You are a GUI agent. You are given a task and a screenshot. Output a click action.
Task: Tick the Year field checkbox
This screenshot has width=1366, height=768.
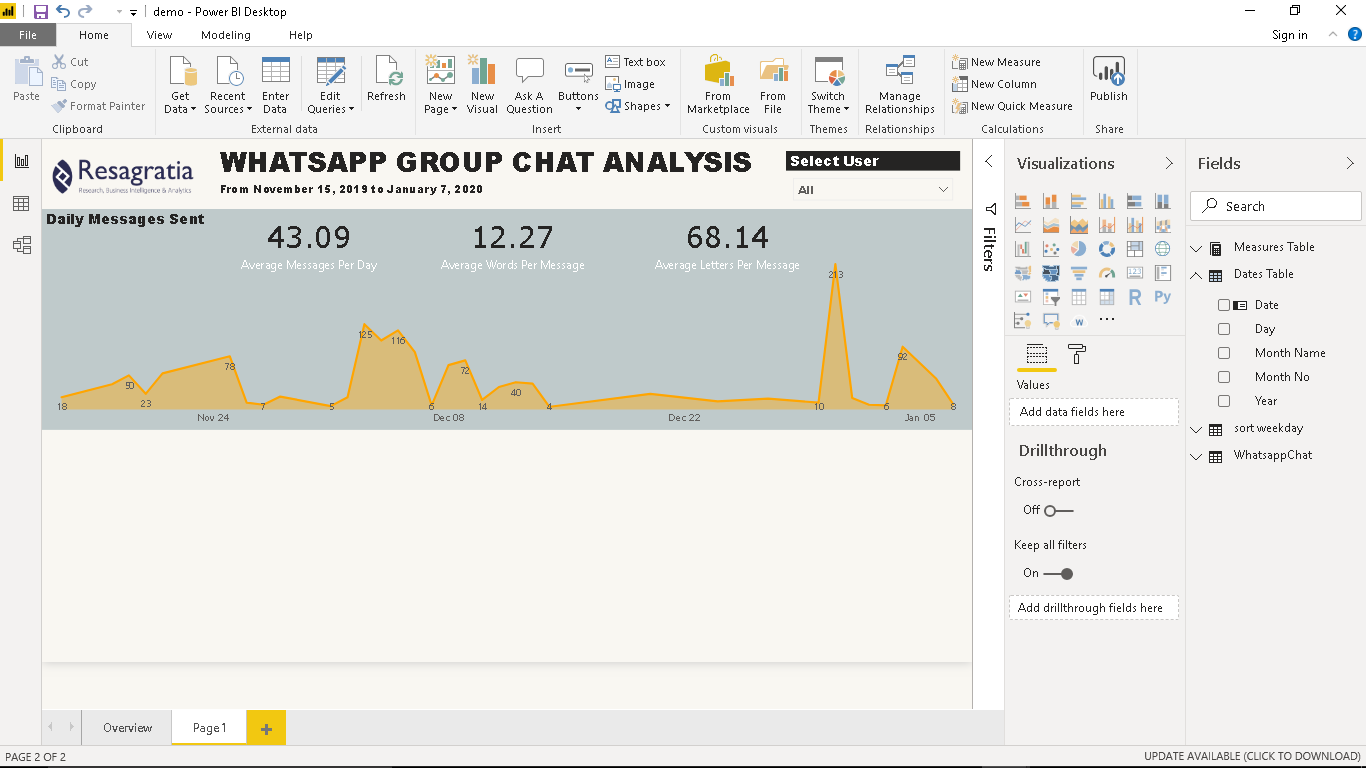click(x=1224, y=401)
